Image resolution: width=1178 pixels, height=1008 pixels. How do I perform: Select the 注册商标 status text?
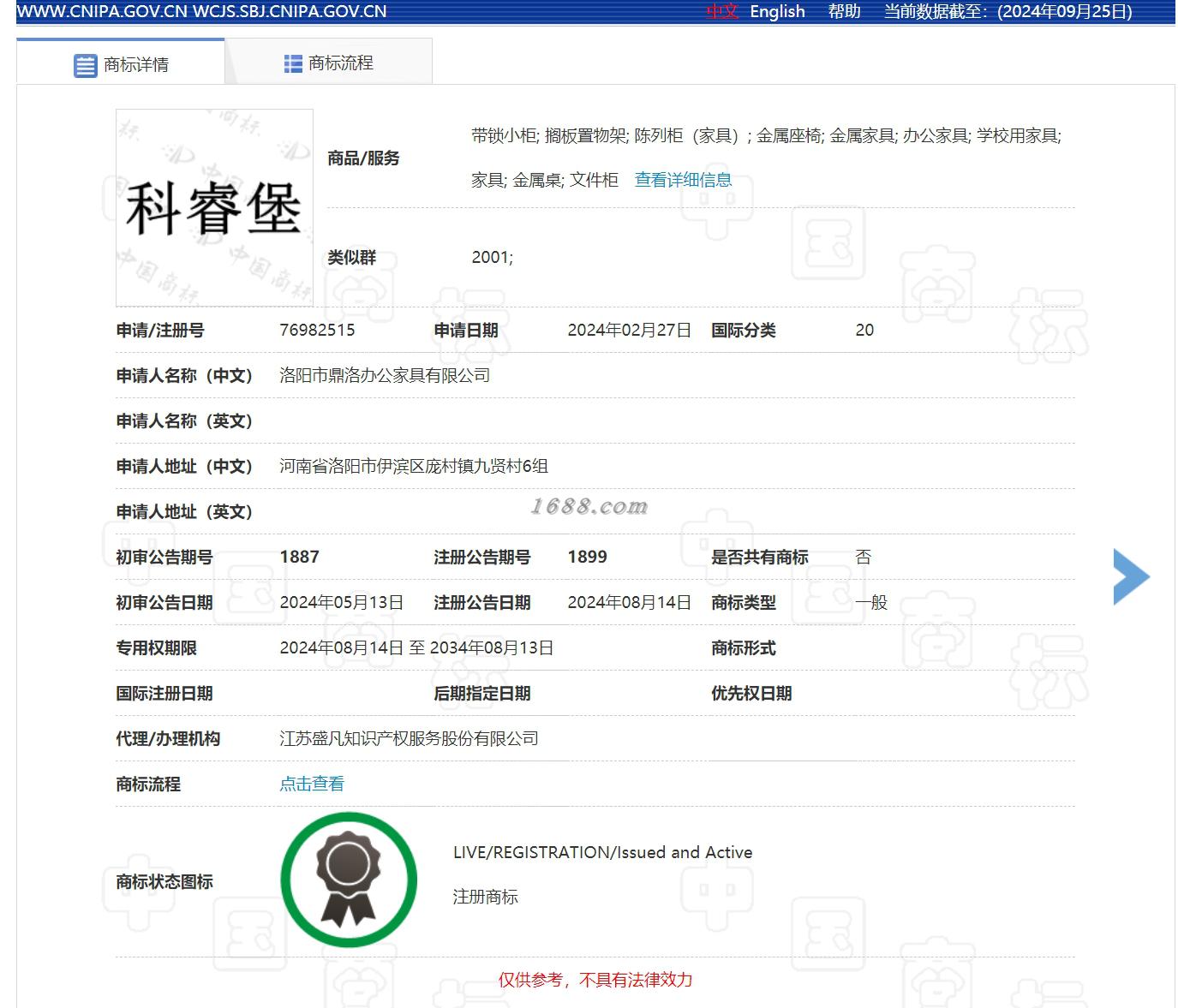[x=485, y=897]
